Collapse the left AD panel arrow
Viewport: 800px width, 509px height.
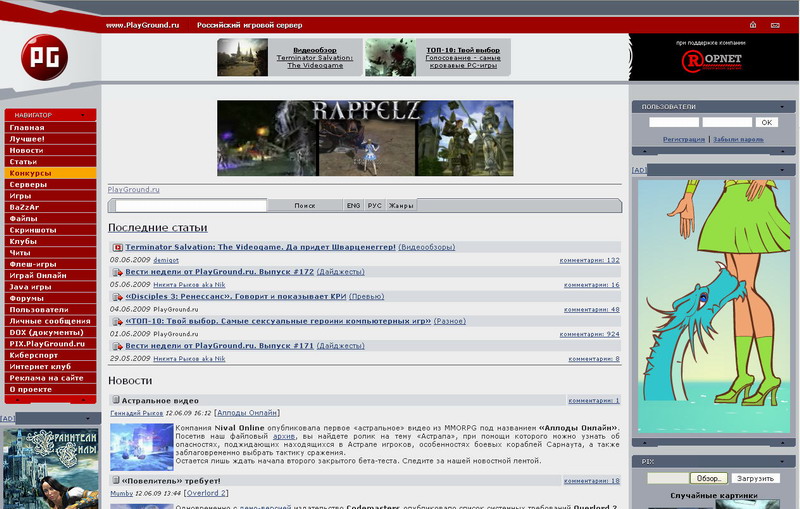click(x=88, y=419)
